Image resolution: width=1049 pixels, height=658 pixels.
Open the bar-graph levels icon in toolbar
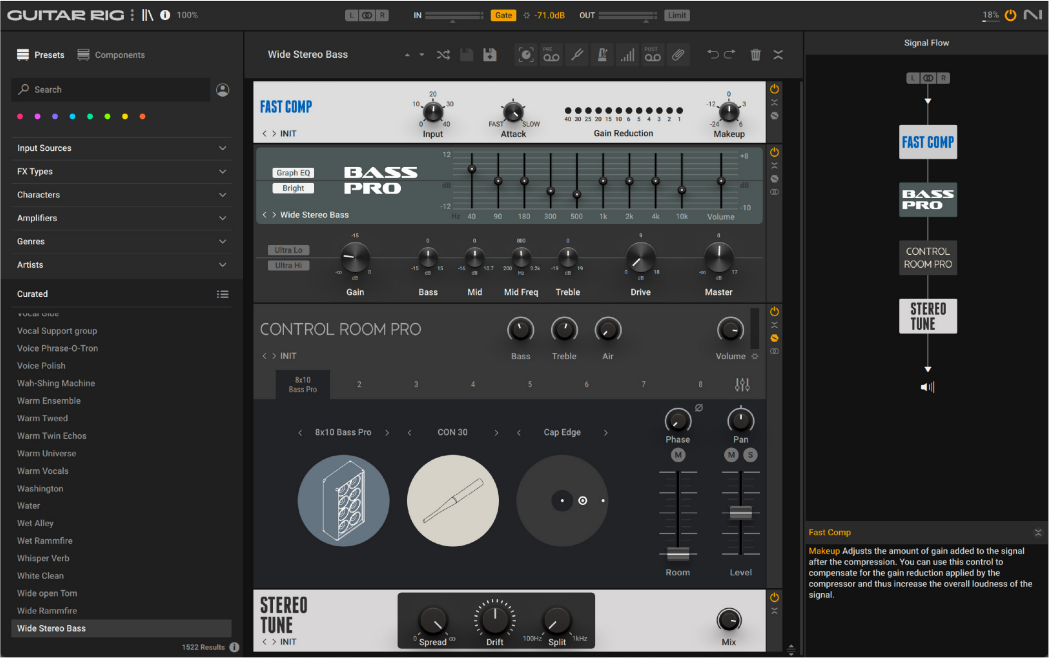627,55
